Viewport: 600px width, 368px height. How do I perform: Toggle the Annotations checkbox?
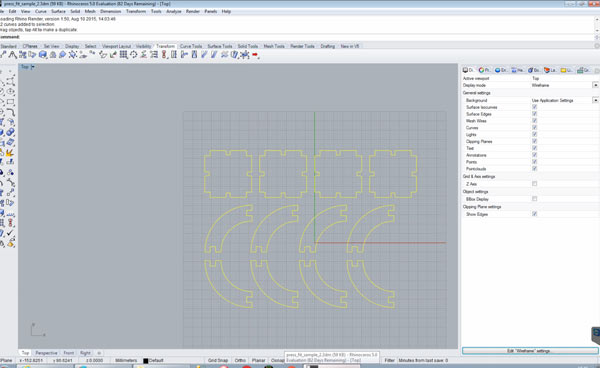point(535,155)
